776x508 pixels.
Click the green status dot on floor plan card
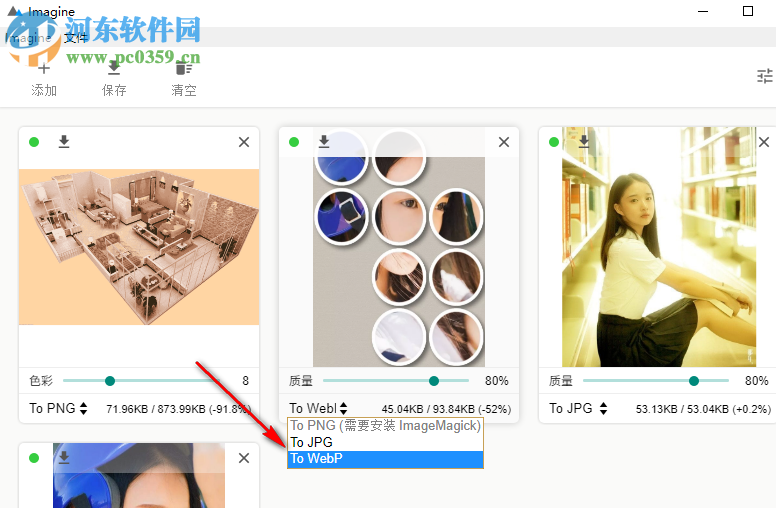(x=34, y=142)
